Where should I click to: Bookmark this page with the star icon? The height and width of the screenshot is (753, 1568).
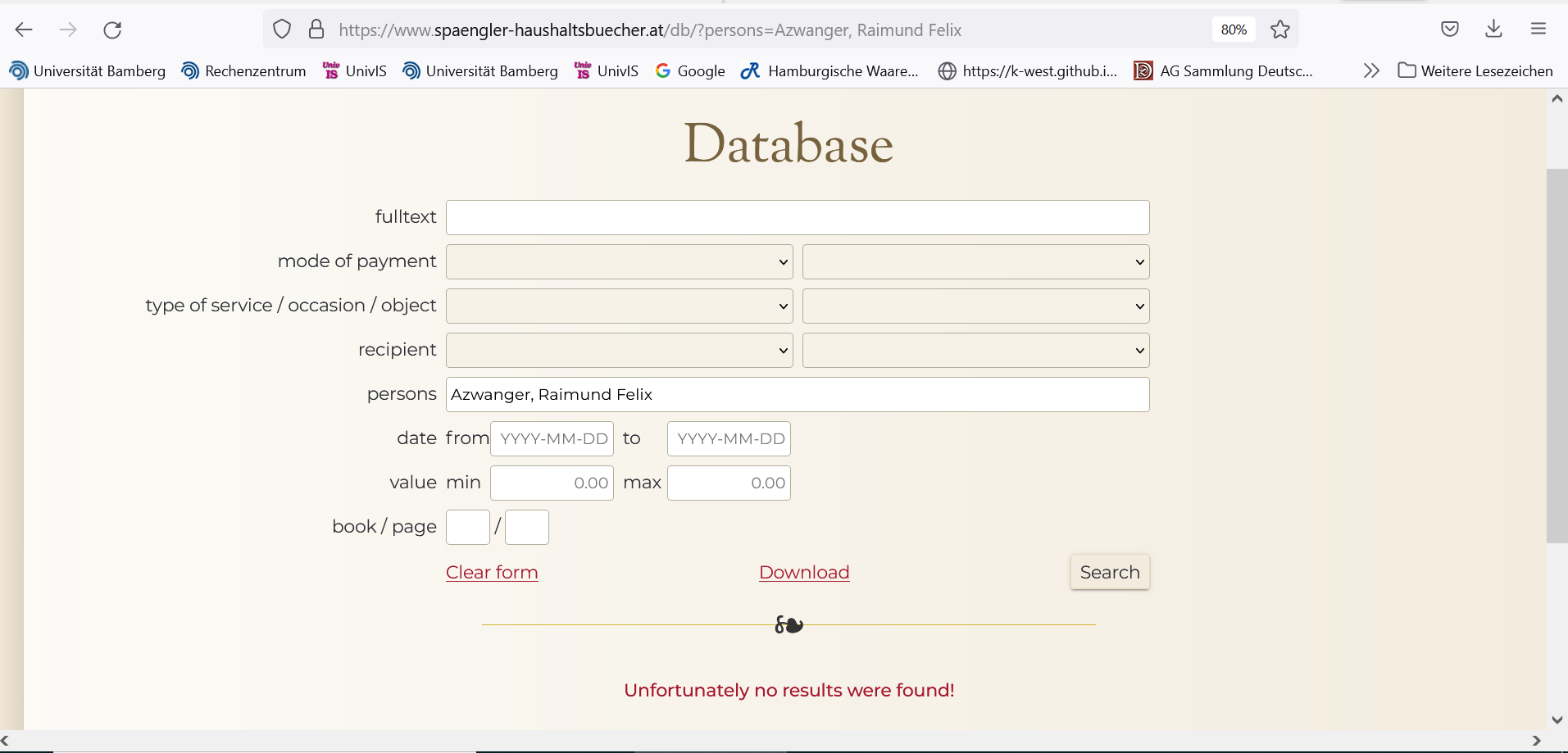pos(1280,30)
